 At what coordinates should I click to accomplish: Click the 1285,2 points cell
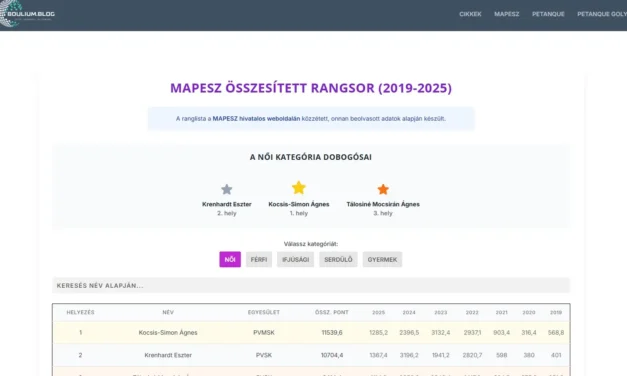pos(379,332)
